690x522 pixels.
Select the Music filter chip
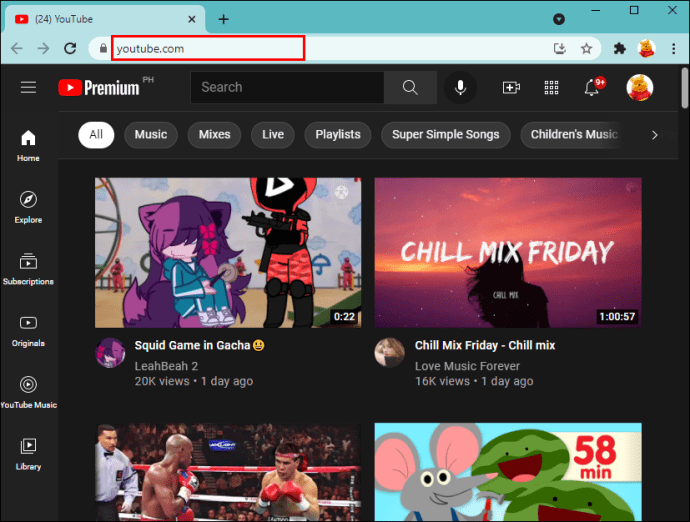pos(151,135)
